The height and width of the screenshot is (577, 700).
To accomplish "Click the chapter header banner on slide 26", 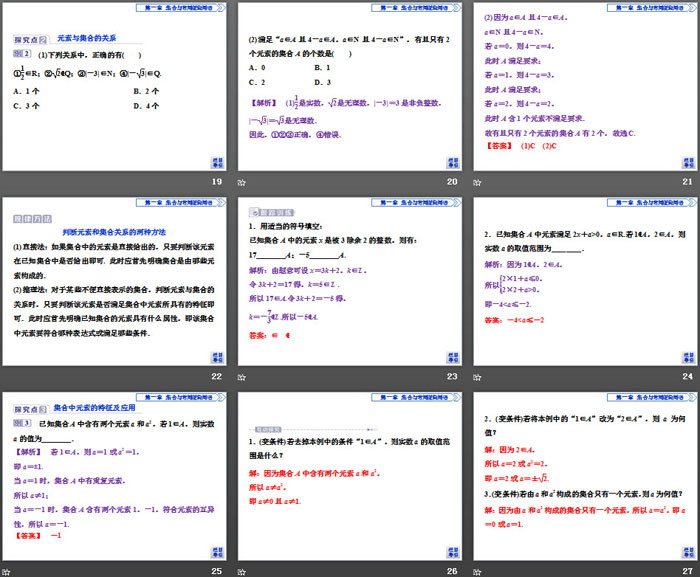I will 416,397.
